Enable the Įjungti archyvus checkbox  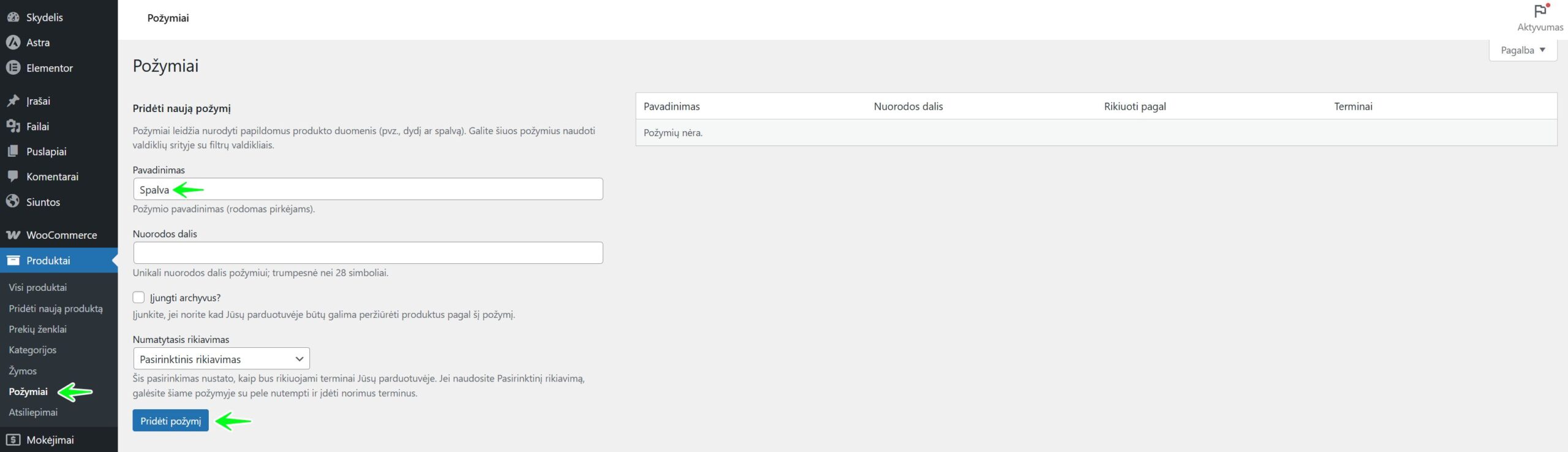(x=139, y=298)
